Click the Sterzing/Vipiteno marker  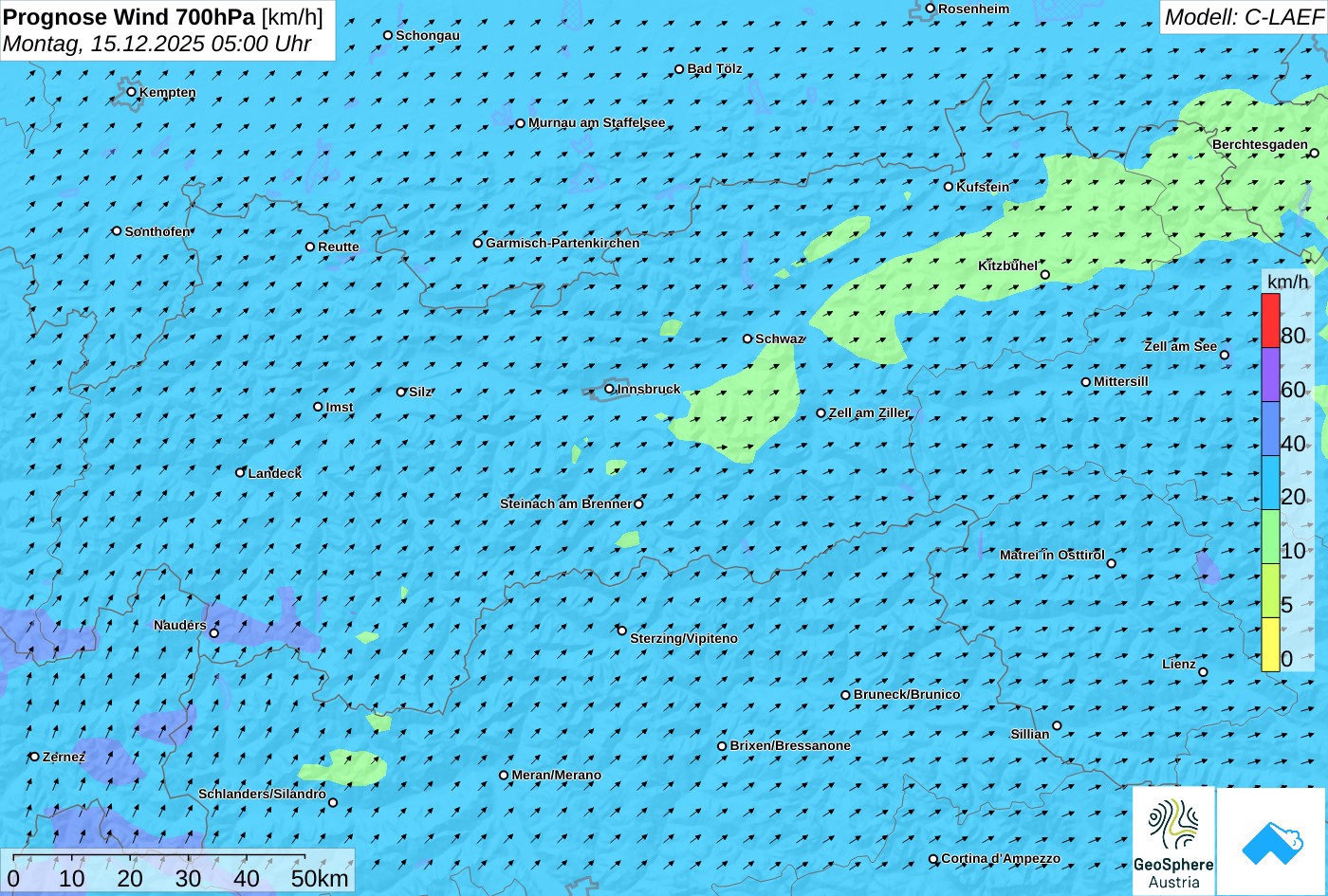(622, 631)
